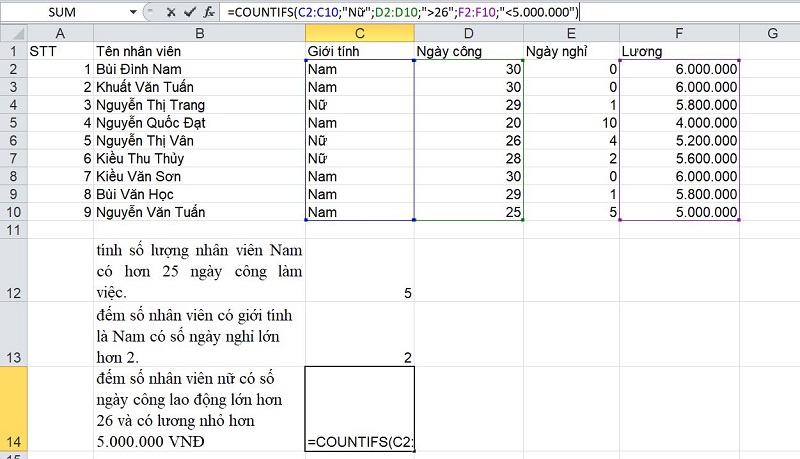Select row 12 header
800x459 pixels.
pyautogui.click(x=13, y=270)
